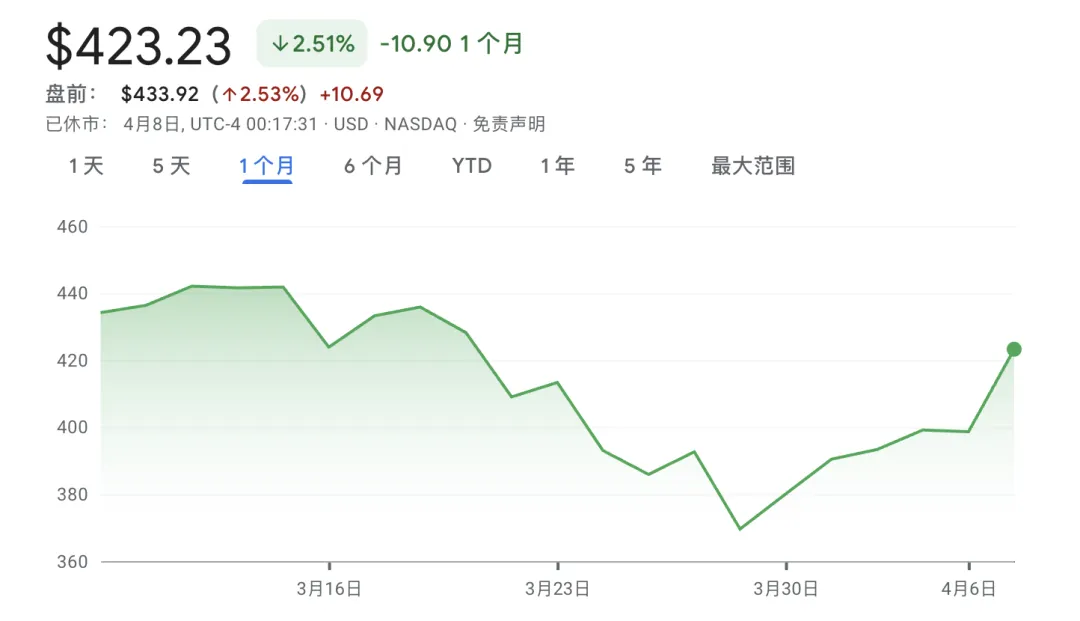Click the green endpoint dot on the chart
The width and height of the screenshot is (1080, 621).
click(1014, 349)
